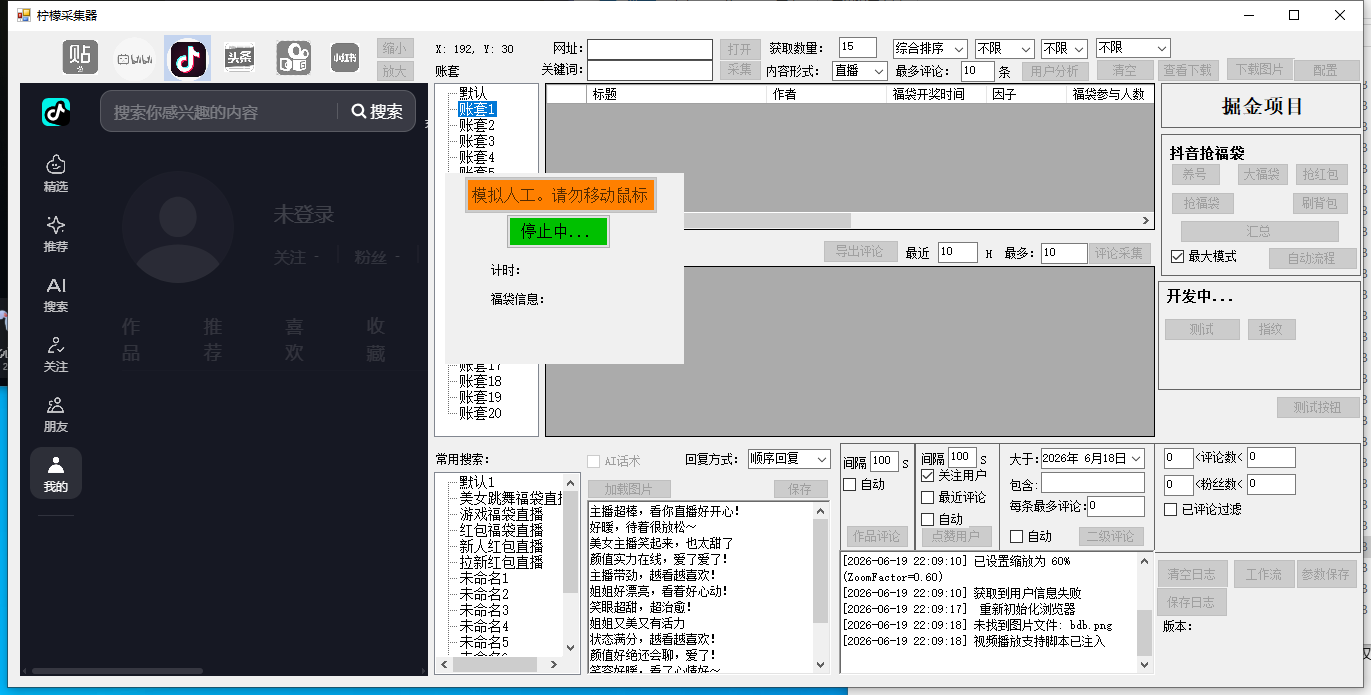
Task: Click the green 停止中... button
Action: 558,231
